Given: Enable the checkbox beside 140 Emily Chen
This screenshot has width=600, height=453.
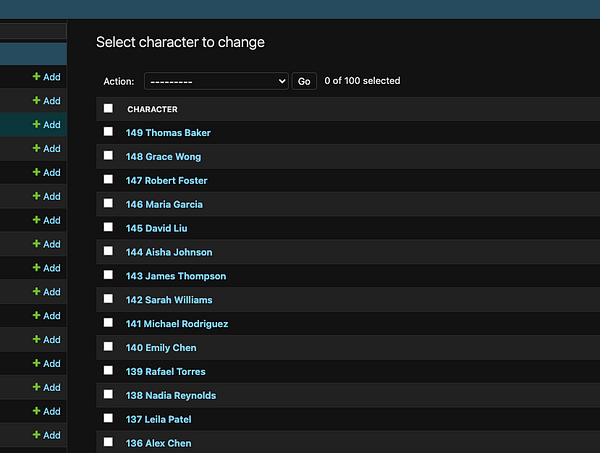Looking at the screenshot, I should [108, 347].
